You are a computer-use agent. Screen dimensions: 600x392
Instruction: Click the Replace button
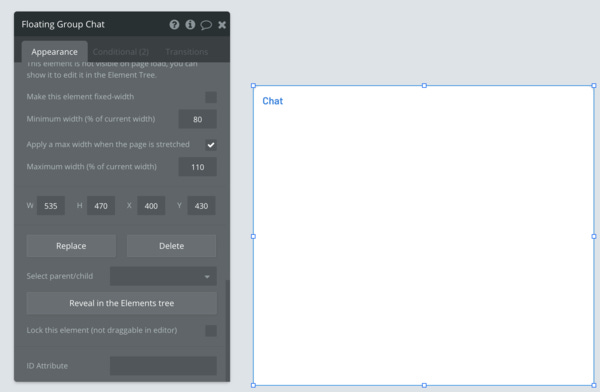(x=71, y=246)
